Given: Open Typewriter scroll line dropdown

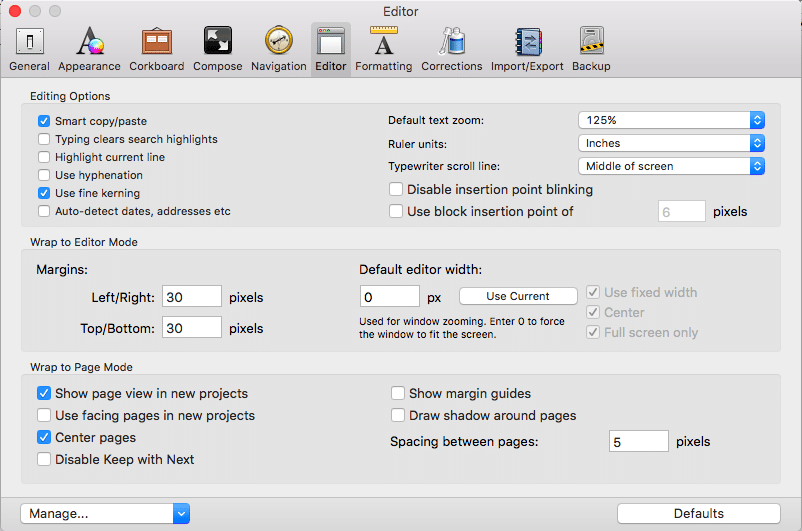Looking at the screenshot, I should coord(672,166).
